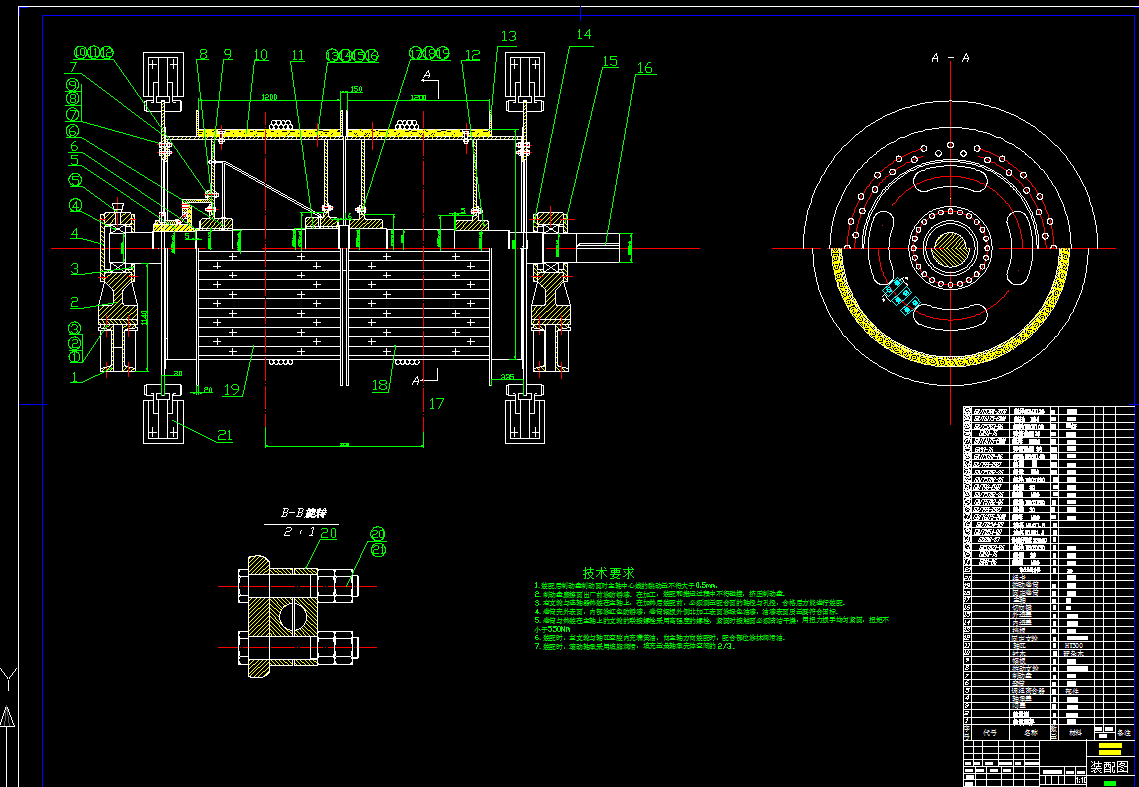The image size is (1139, 787).
Task: Select plain leader number 8 at top
Action: pyautogui.click(x=203, y=54)
